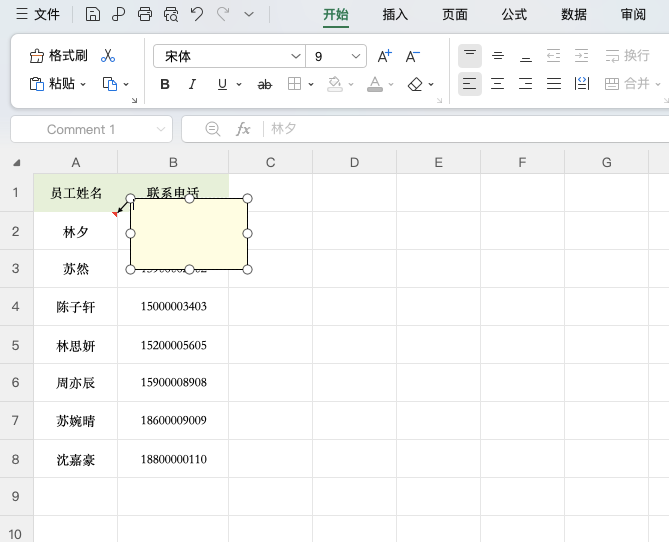Decrease font size with A- icon

413,56
